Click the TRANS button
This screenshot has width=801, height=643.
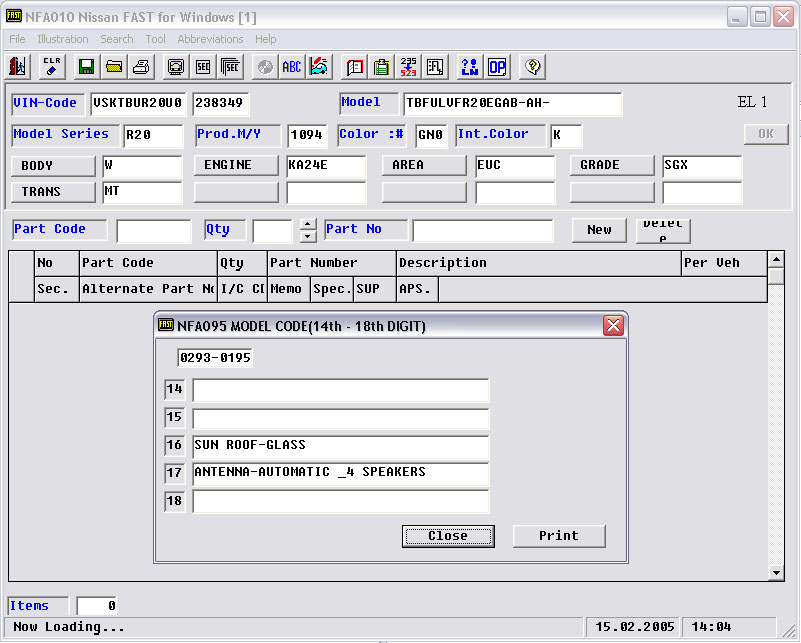53,192
